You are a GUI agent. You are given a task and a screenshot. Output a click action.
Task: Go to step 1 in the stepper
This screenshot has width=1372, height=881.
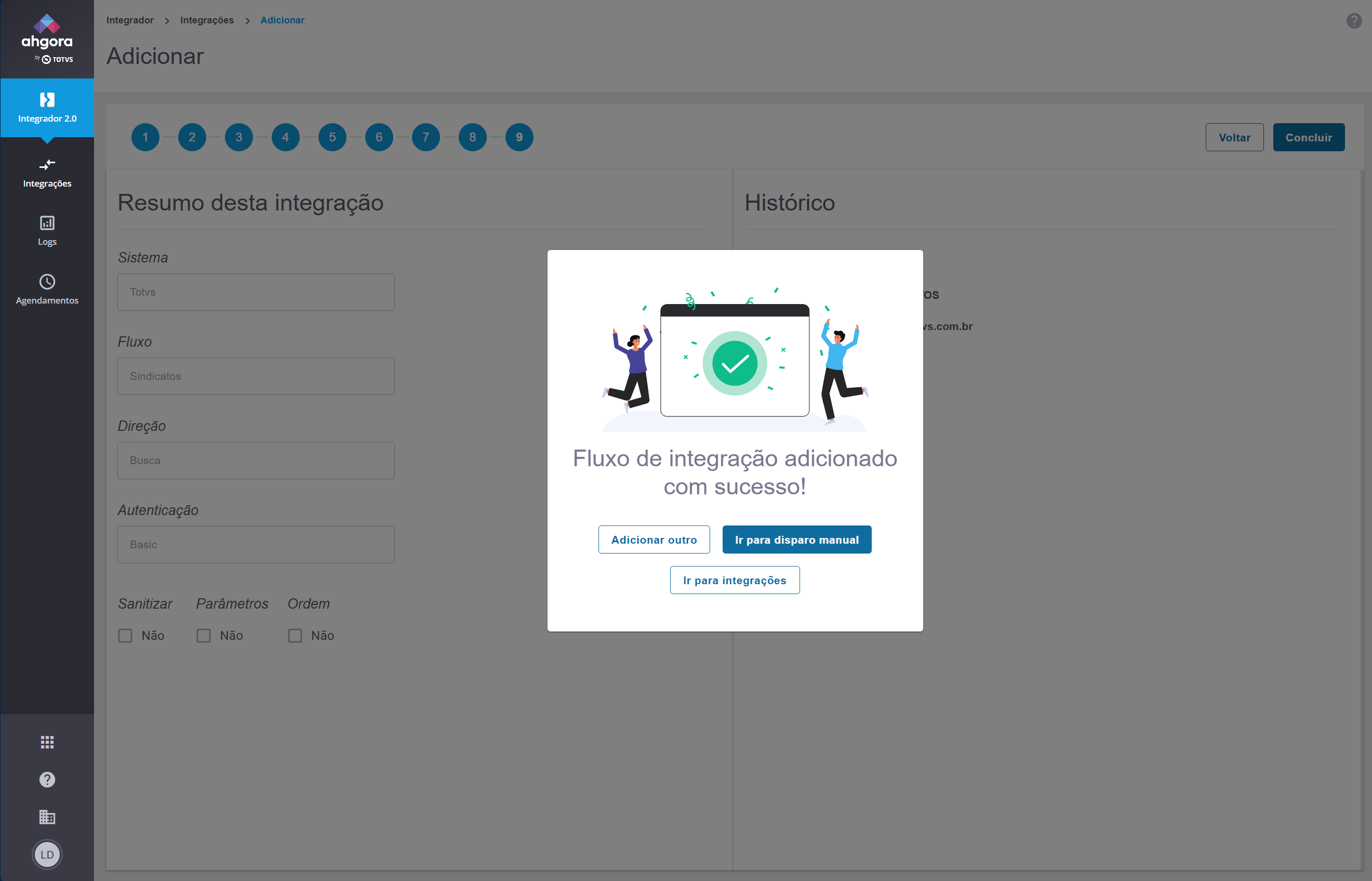(x=145, y=137)
